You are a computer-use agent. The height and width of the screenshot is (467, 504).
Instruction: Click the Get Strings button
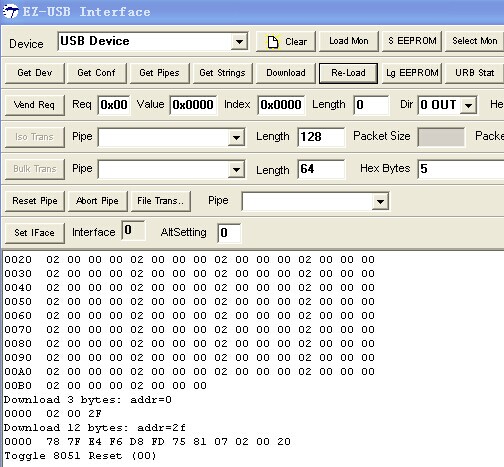222,73
